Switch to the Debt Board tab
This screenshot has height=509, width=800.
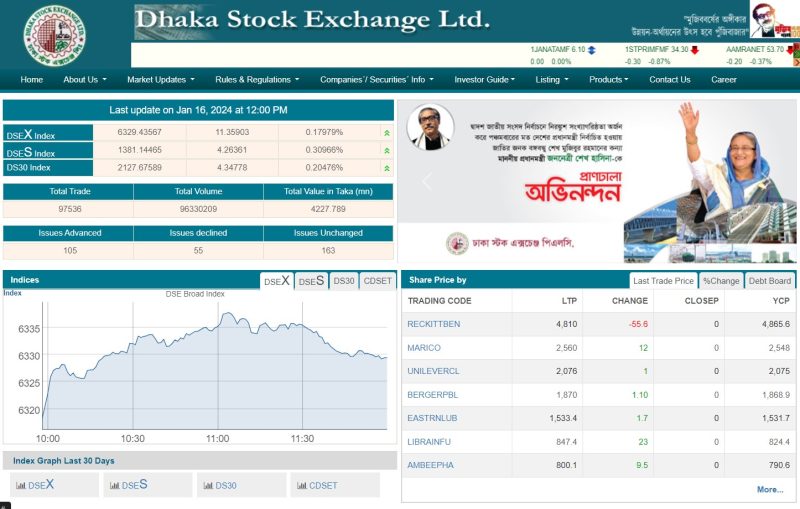[x=770, y=281]
